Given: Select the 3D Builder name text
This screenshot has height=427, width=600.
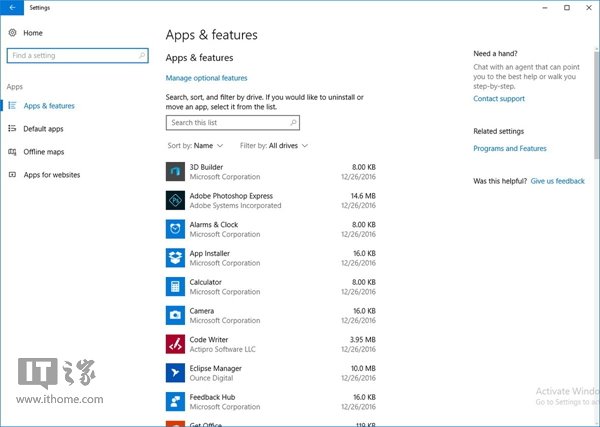Looking at the screenshot, I should point(206,167).
